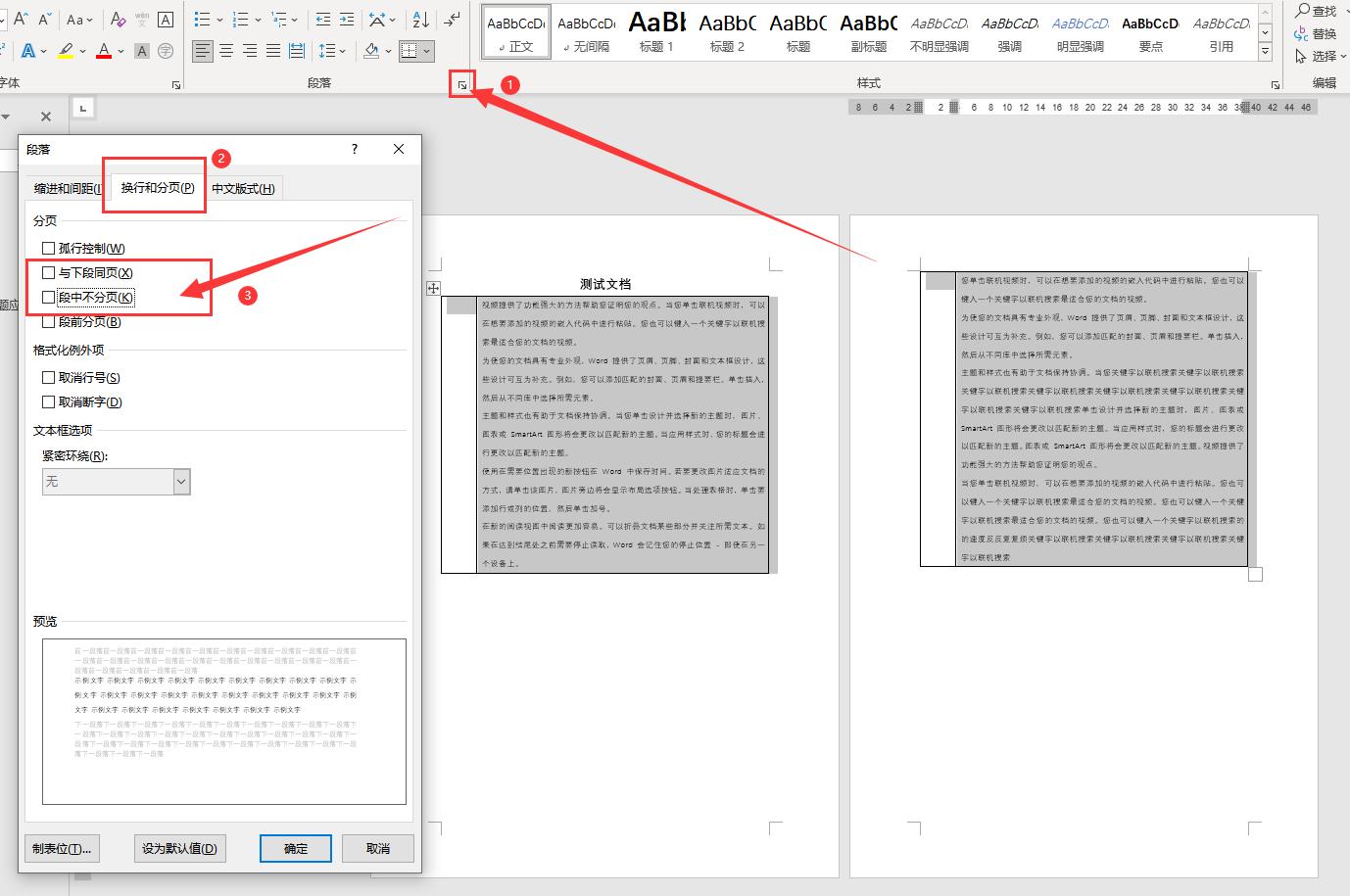The image size is (1350, 896).
Task: Cancel the dialog with 取消
Action: (378, 848)
